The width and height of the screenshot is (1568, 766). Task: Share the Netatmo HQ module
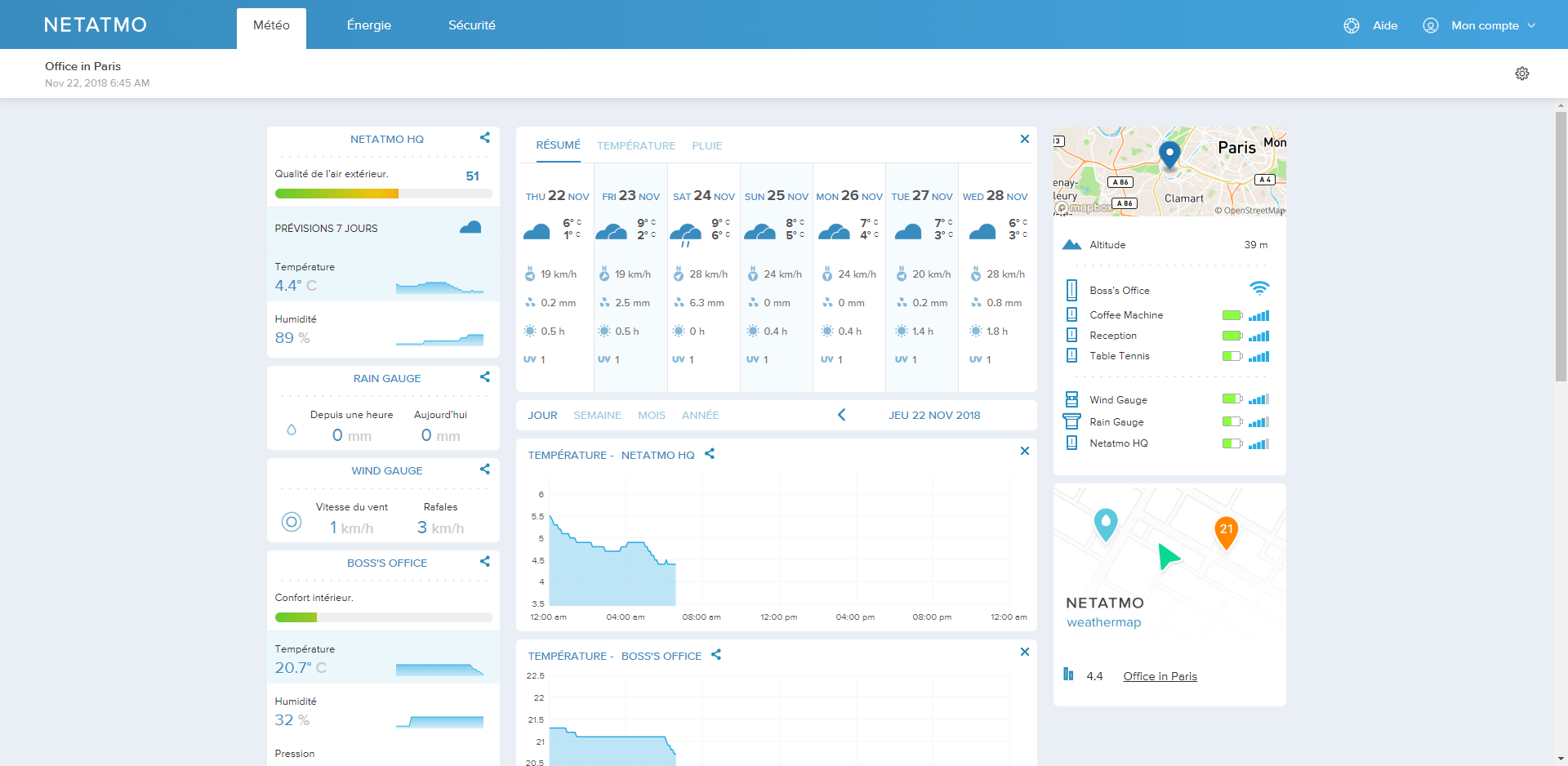485,138
